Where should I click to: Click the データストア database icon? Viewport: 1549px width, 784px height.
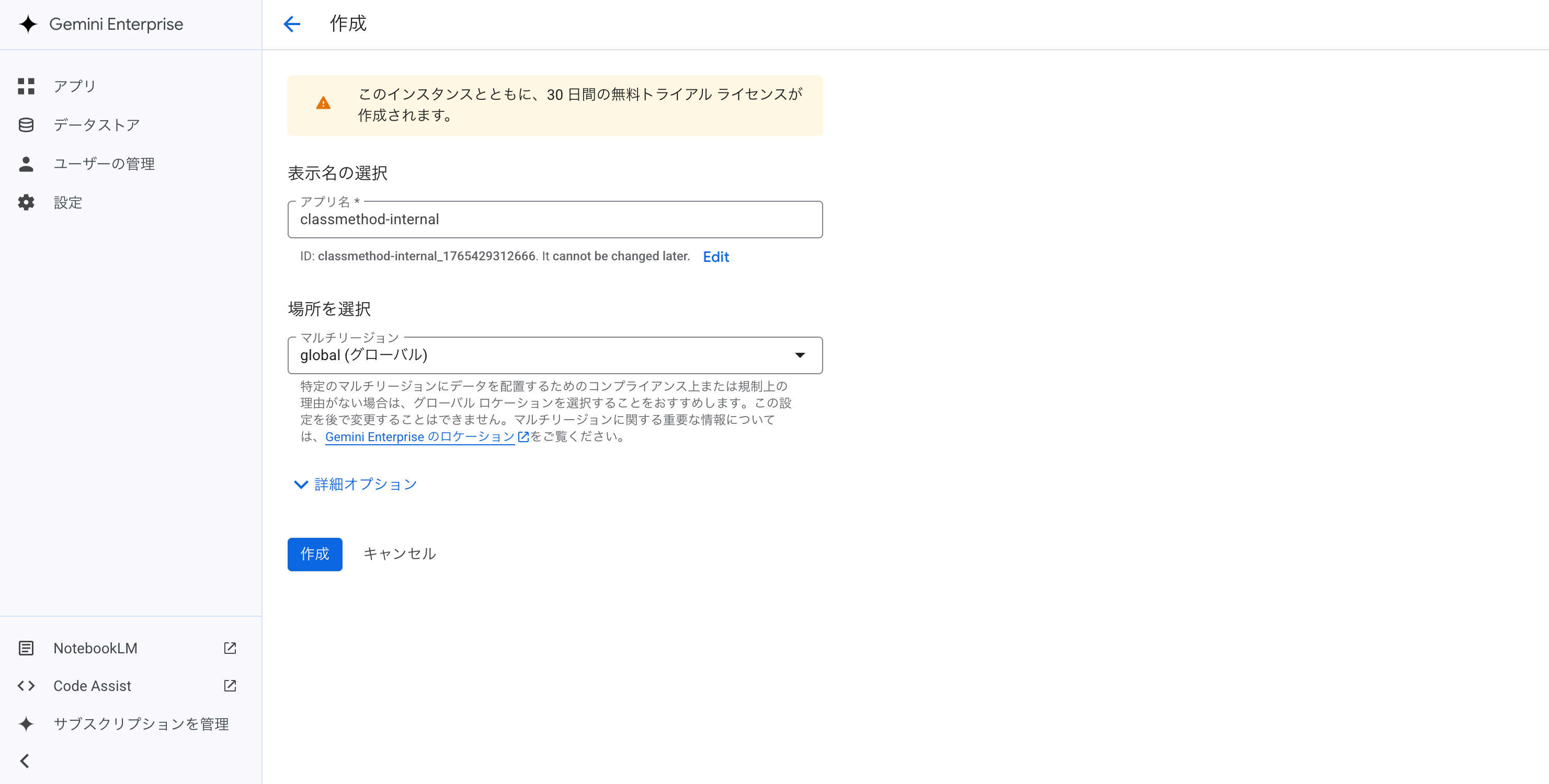(x=26, y=125)
